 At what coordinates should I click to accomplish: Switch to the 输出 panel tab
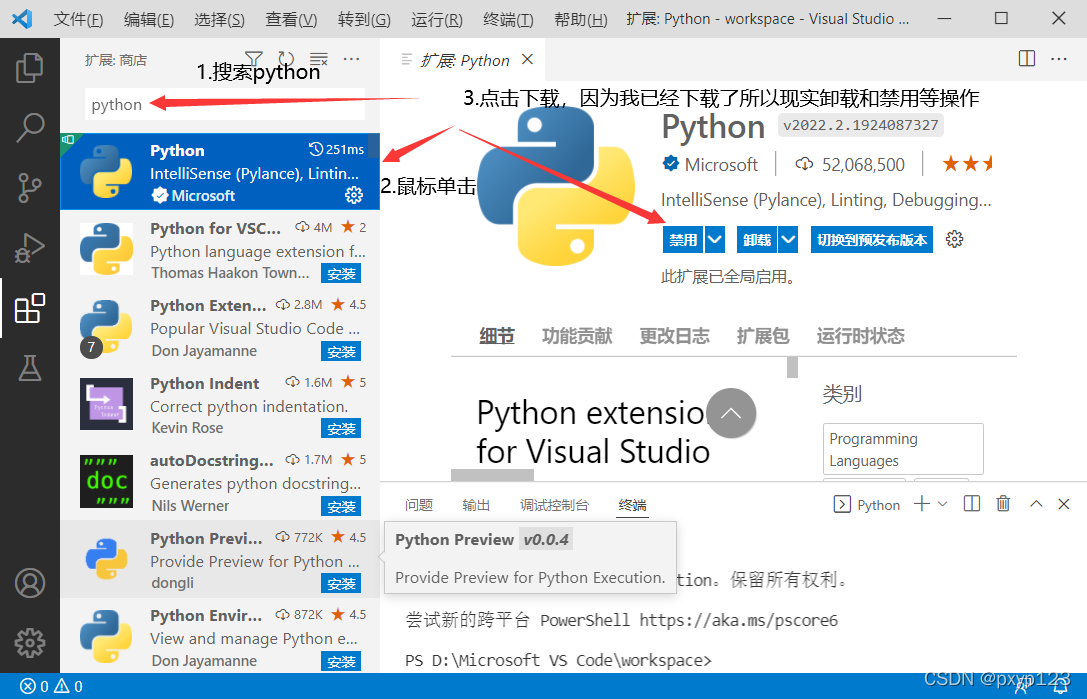(476, 505)
